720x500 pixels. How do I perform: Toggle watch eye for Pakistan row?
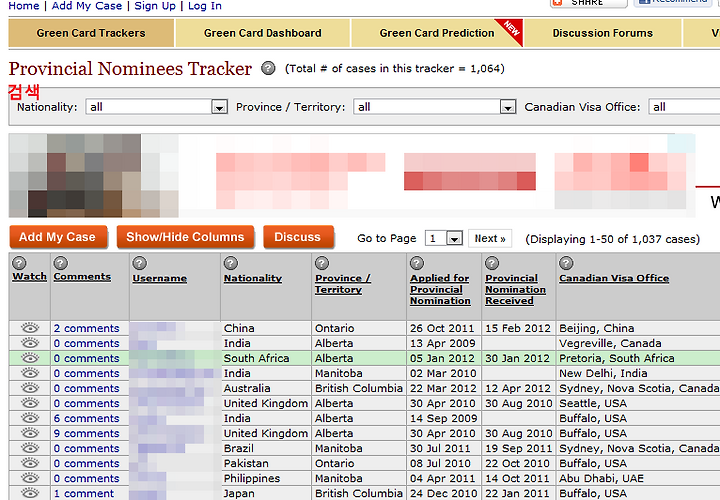[x=30, y=463]
